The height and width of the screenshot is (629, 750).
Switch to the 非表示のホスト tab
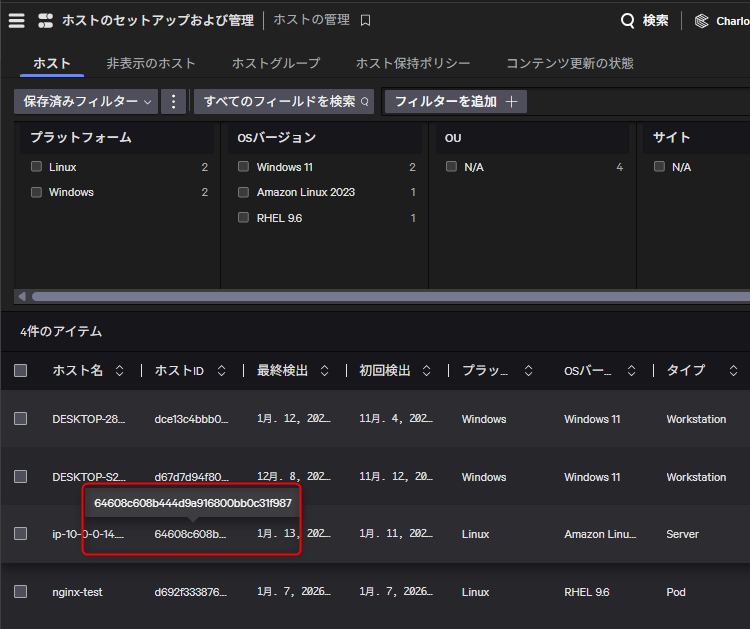click(x=151, y=63)
